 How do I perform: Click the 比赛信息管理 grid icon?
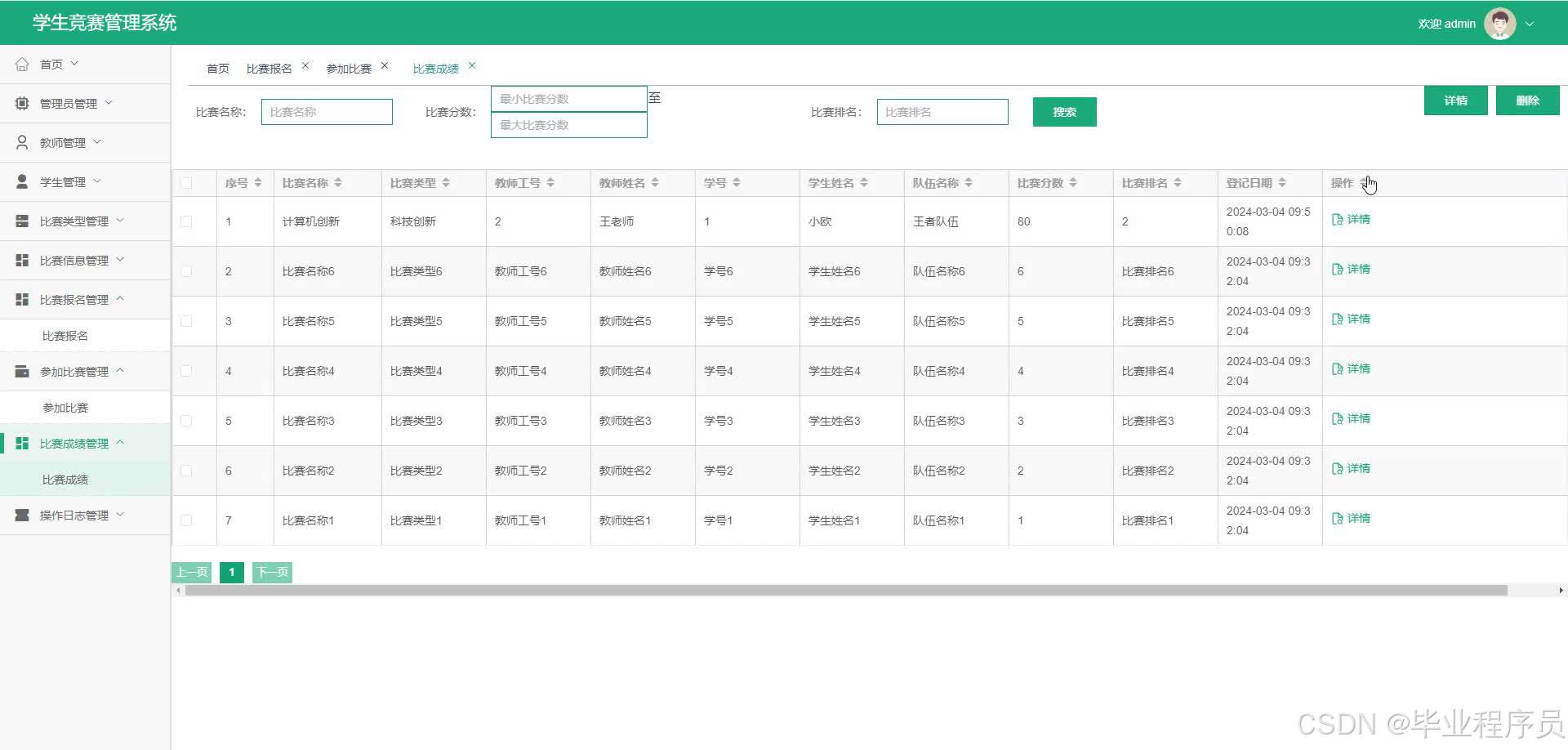22,261
